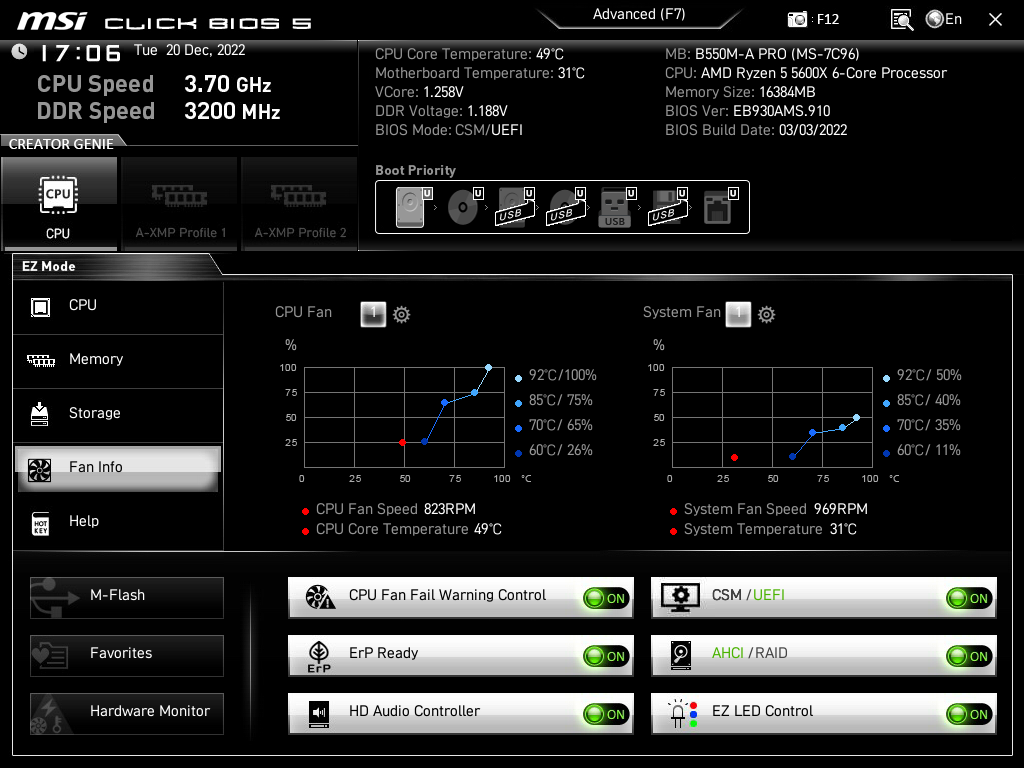Image resolution: width=1024 pixels, height=768 pixels.
Task: Select System Fan number 1 button
Action: (738, 313)
